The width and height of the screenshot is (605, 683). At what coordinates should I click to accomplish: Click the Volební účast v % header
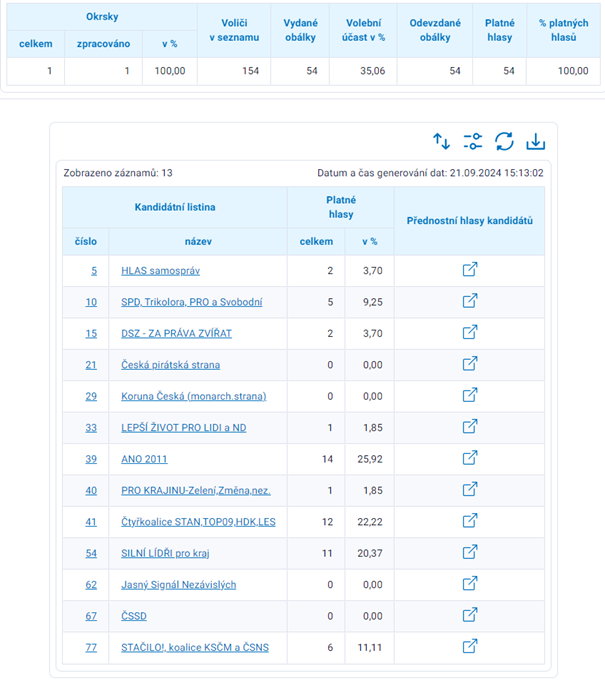pos(363,30)
